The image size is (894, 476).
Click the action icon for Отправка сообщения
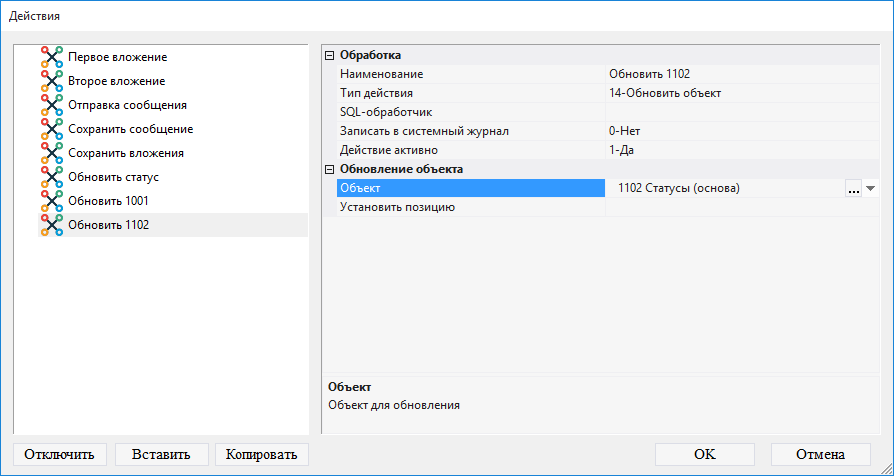[x=51, y=105]
